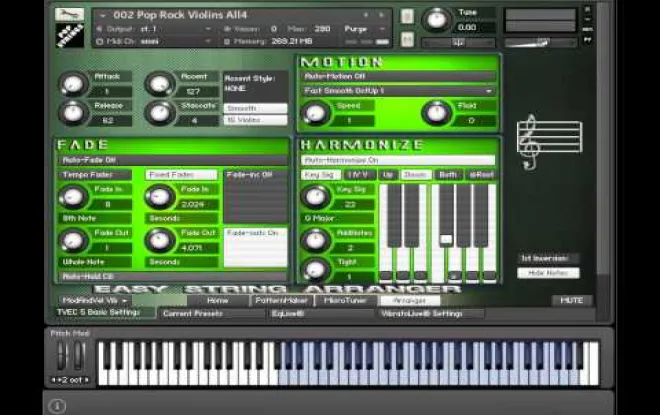This screenshot has height=415, width=660.
Task: Click the Tempo Fader Fade In knob
Action: tap(73, 197)
